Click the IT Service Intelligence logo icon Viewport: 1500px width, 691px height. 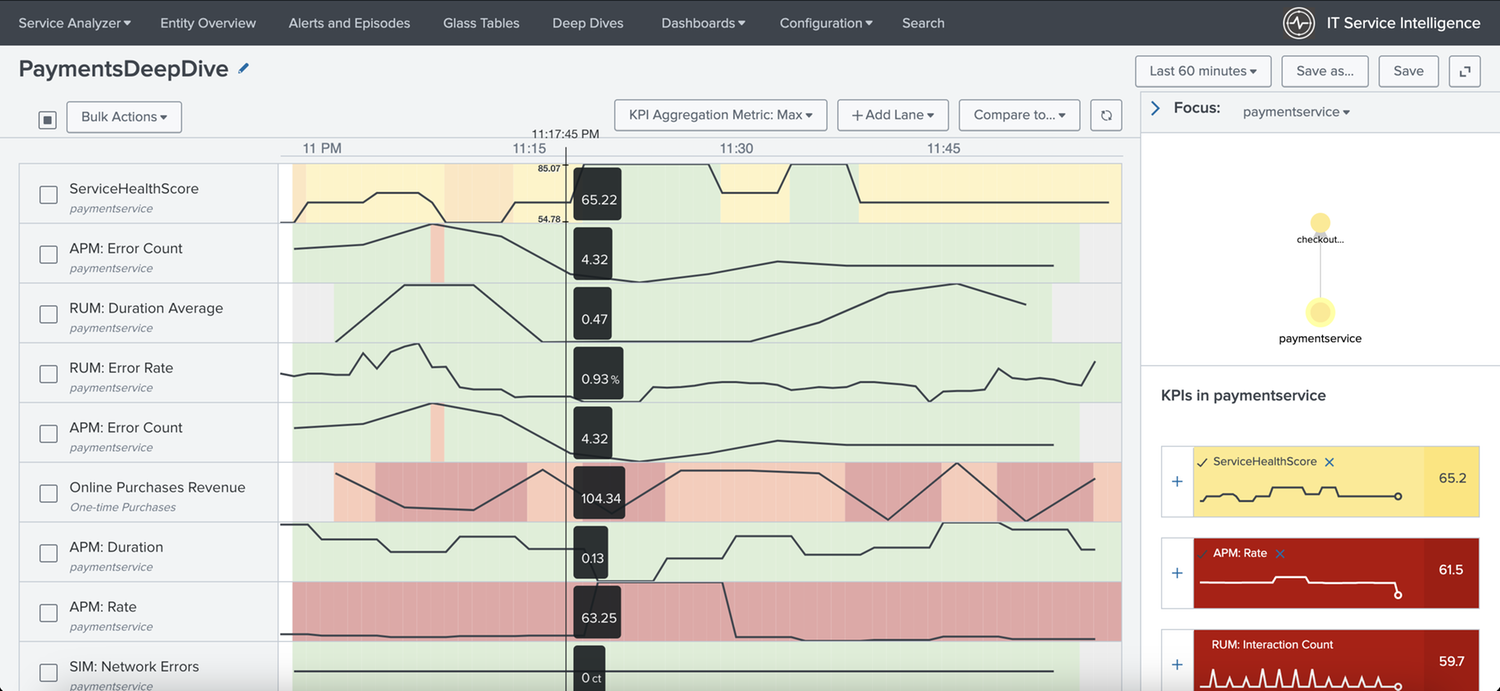point(1299,23)
